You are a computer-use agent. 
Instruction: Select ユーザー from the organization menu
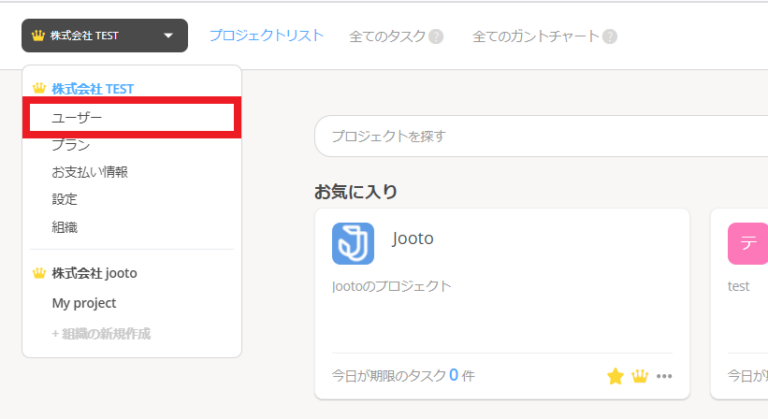tap(77, 117)
